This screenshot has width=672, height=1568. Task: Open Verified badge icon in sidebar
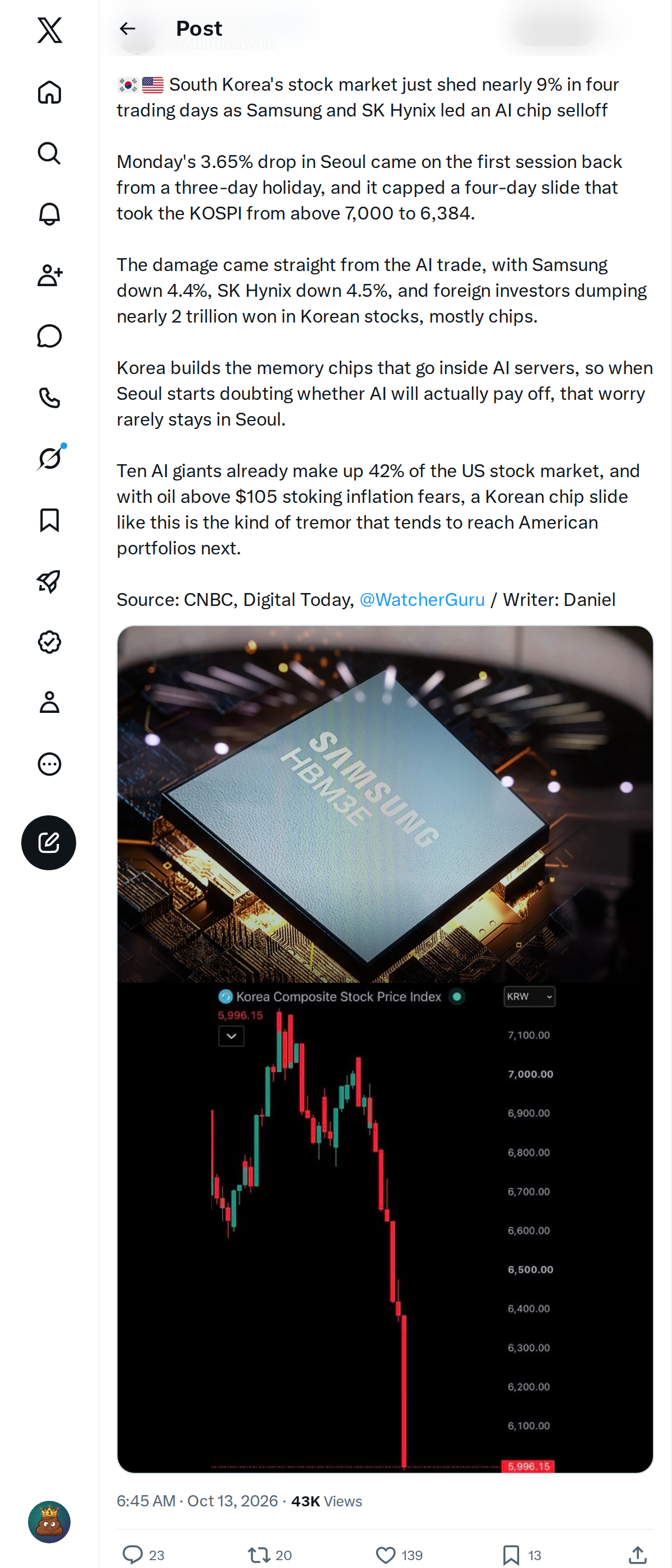click(49, 642)
